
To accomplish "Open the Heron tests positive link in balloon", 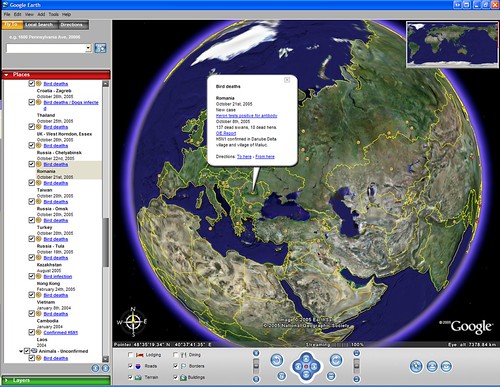I will (246, 116).
